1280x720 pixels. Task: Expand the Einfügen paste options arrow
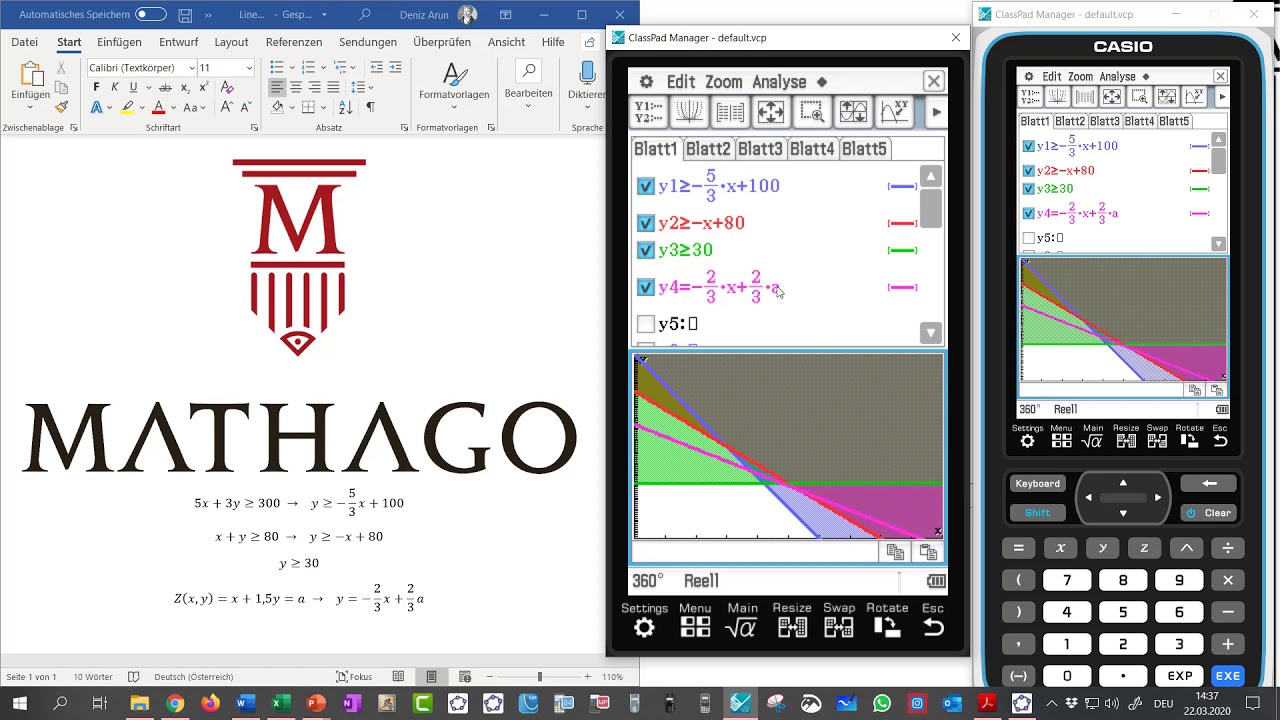pos(30,107)
